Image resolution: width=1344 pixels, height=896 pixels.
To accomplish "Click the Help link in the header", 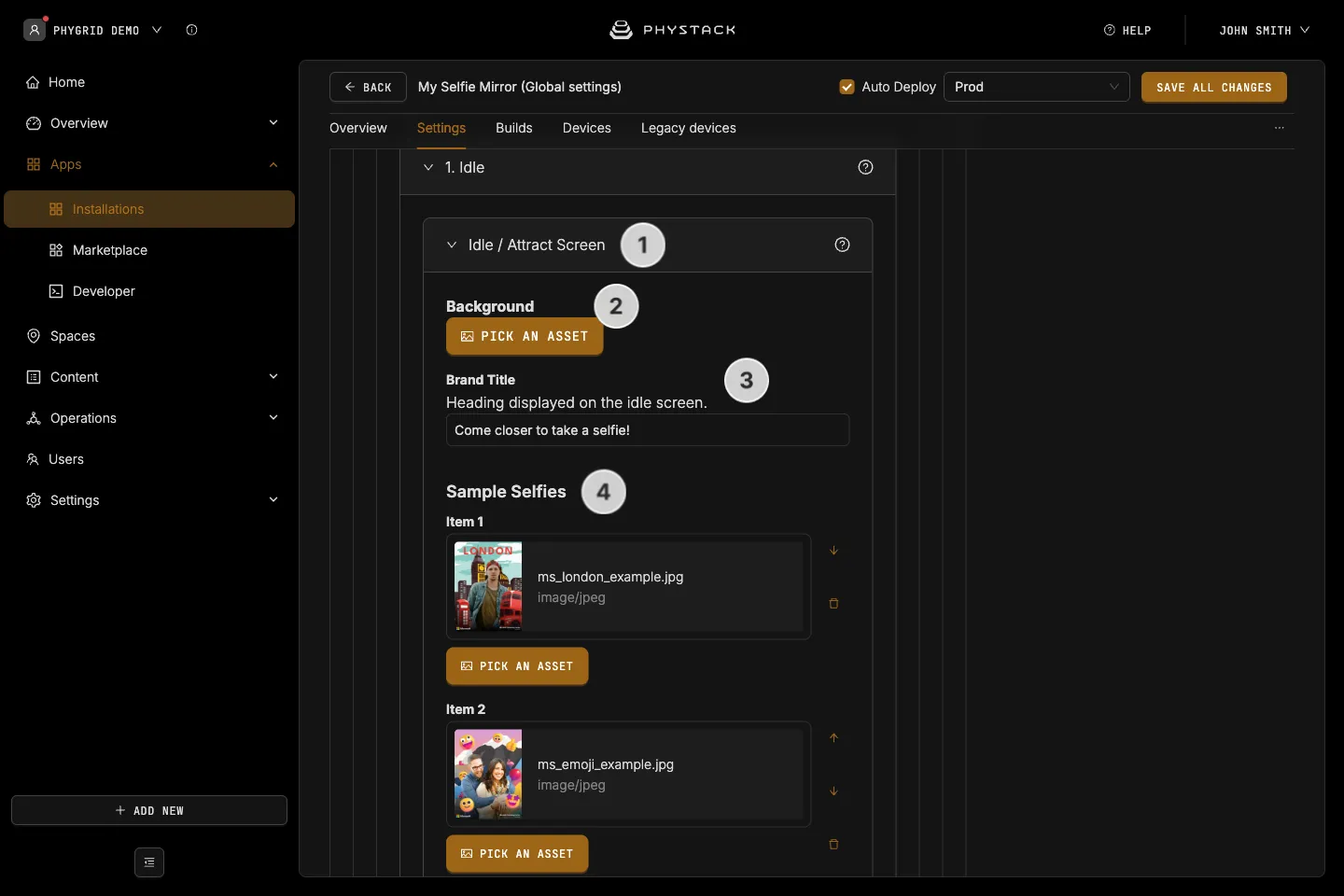I will 1127,30.
